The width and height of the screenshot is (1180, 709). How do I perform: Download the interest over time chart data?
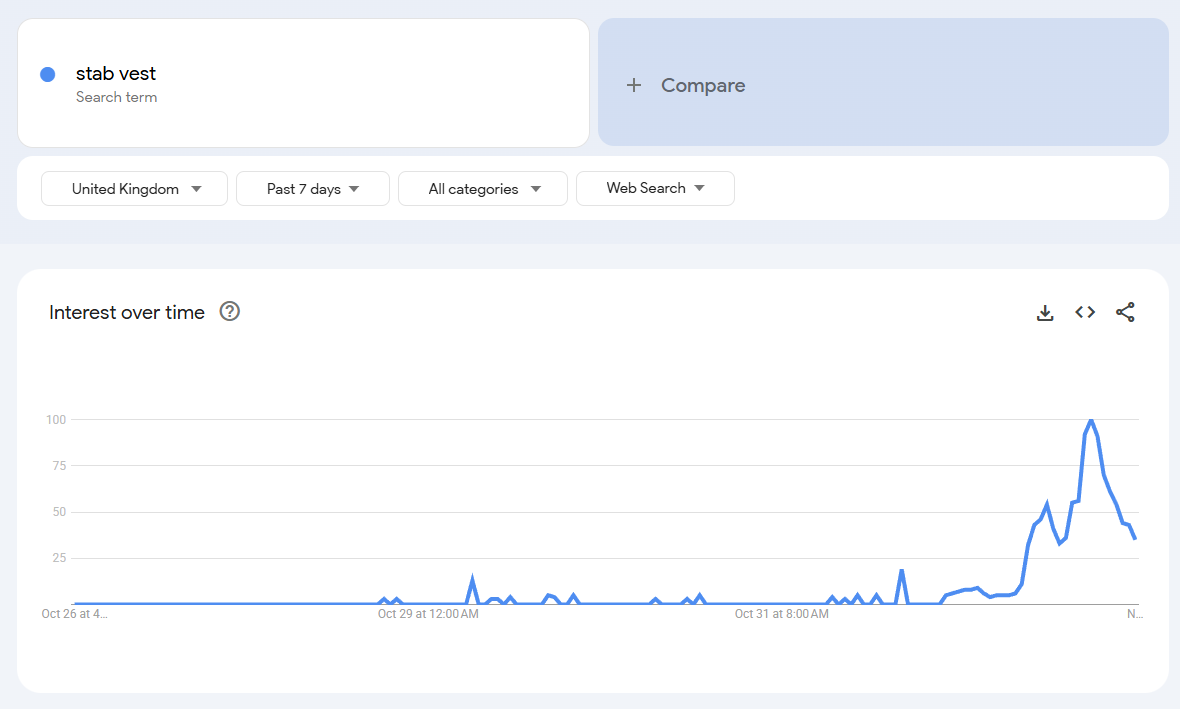click(x=1045, y=312)
